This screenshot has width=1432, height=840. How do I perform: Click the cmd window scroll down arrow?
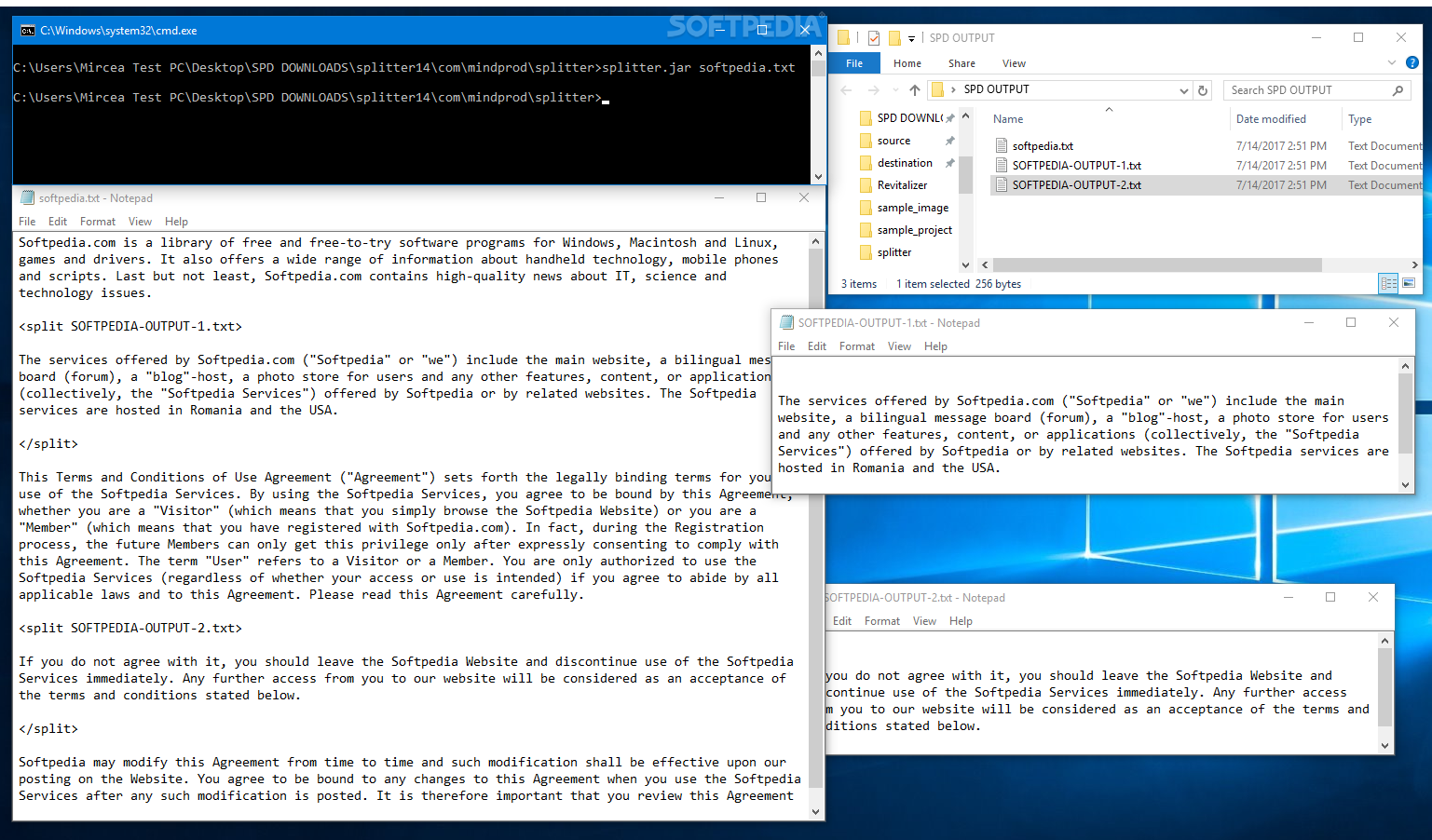[818, 177]
